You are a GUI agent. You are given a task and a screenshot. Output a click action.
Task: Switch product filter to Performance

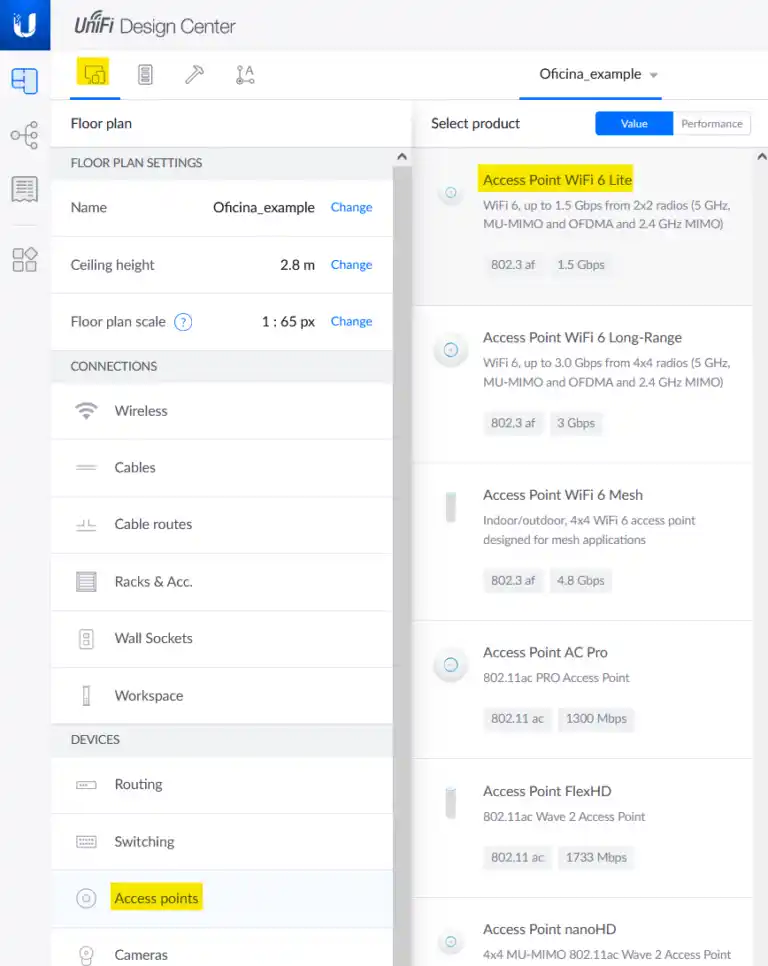tap(711, 124)
